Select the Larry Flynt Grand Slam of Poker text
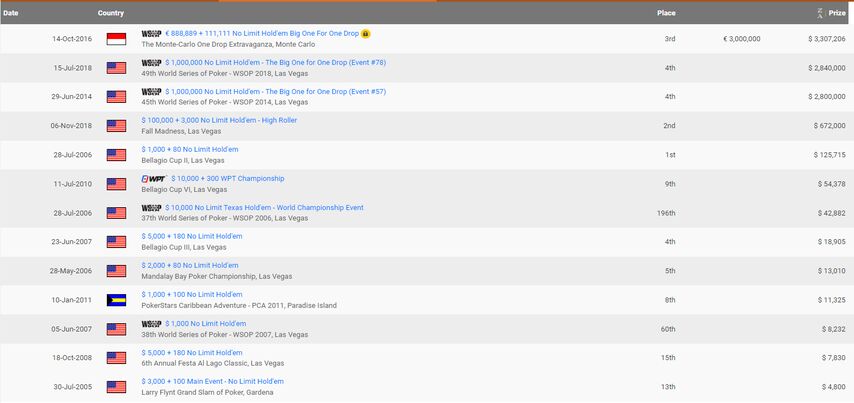 (208, 392)
